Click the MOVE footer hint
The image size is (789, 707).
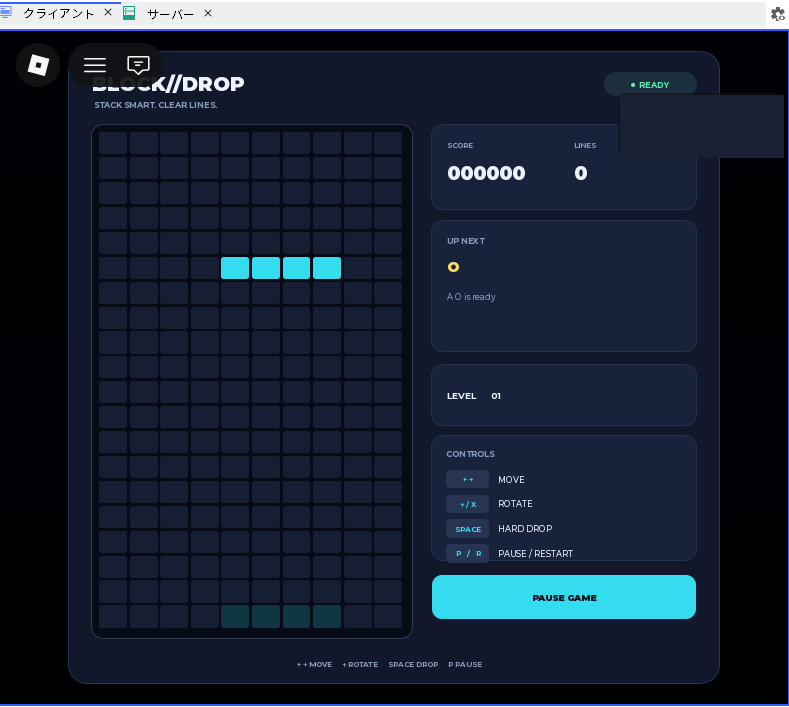point(314,664)
